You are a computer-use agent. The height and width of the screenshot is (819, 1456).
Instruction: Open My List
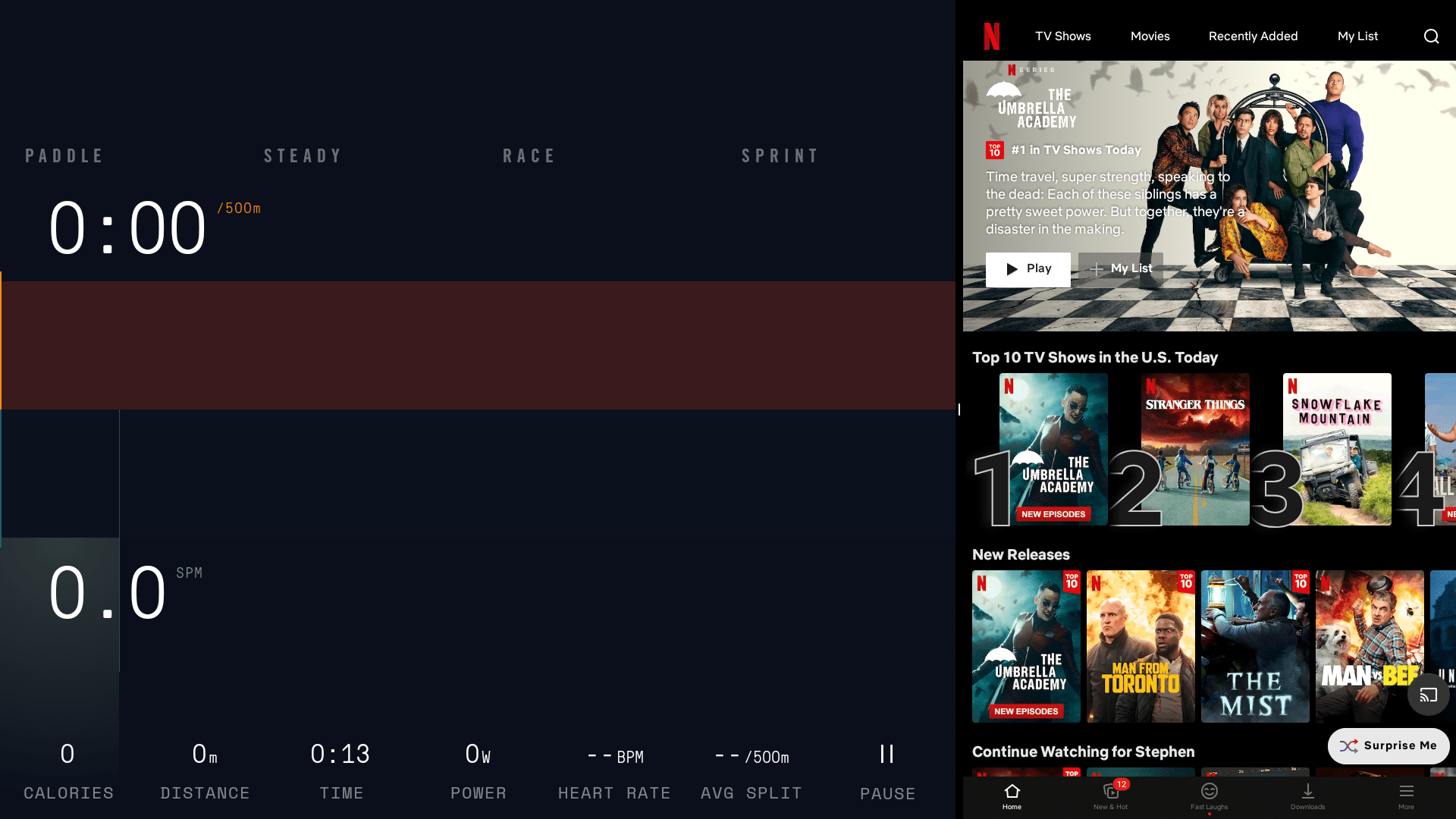click(1357, 36)
